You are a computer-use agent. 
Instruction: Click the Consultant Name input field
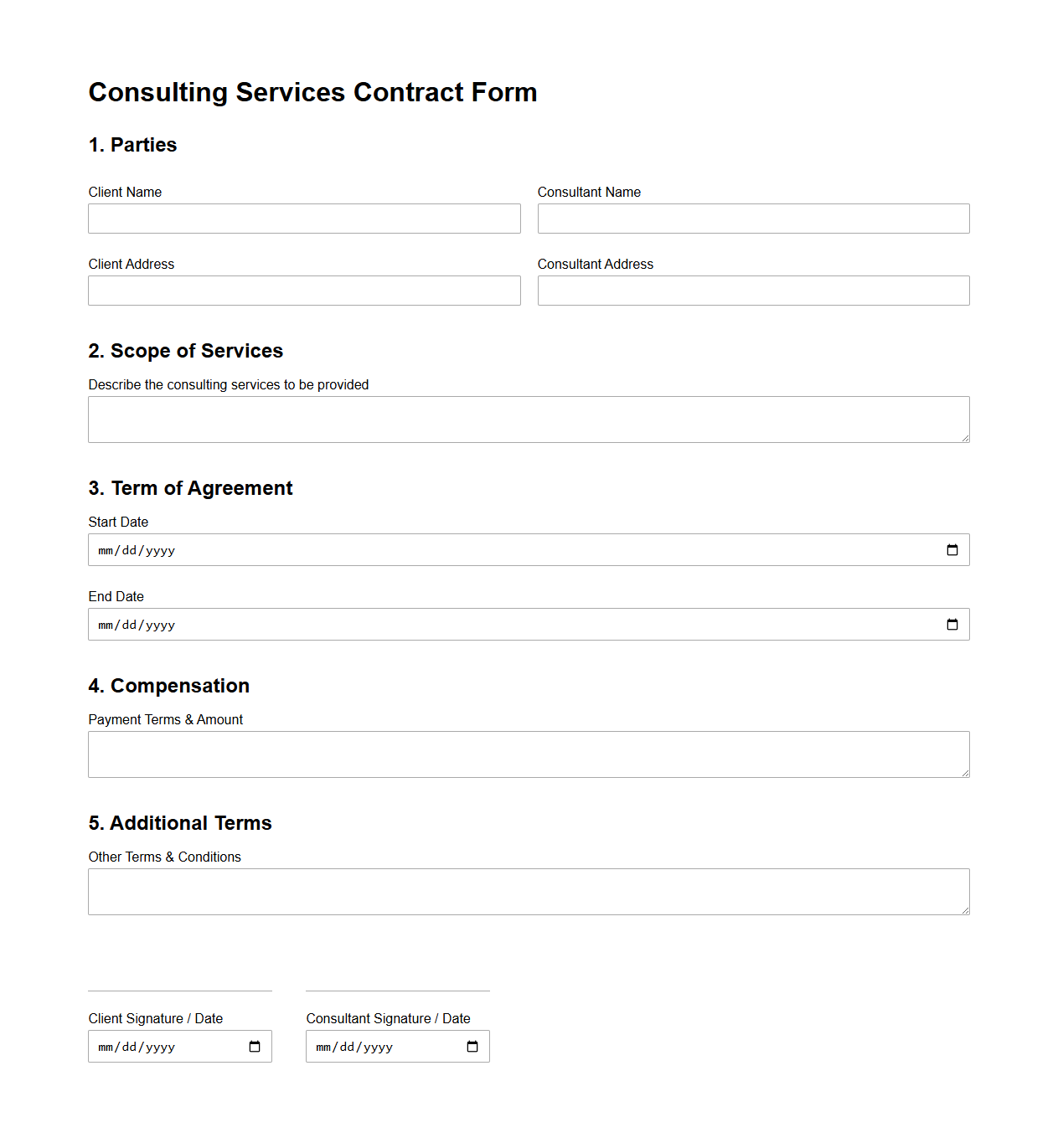(x=753, y=219)
